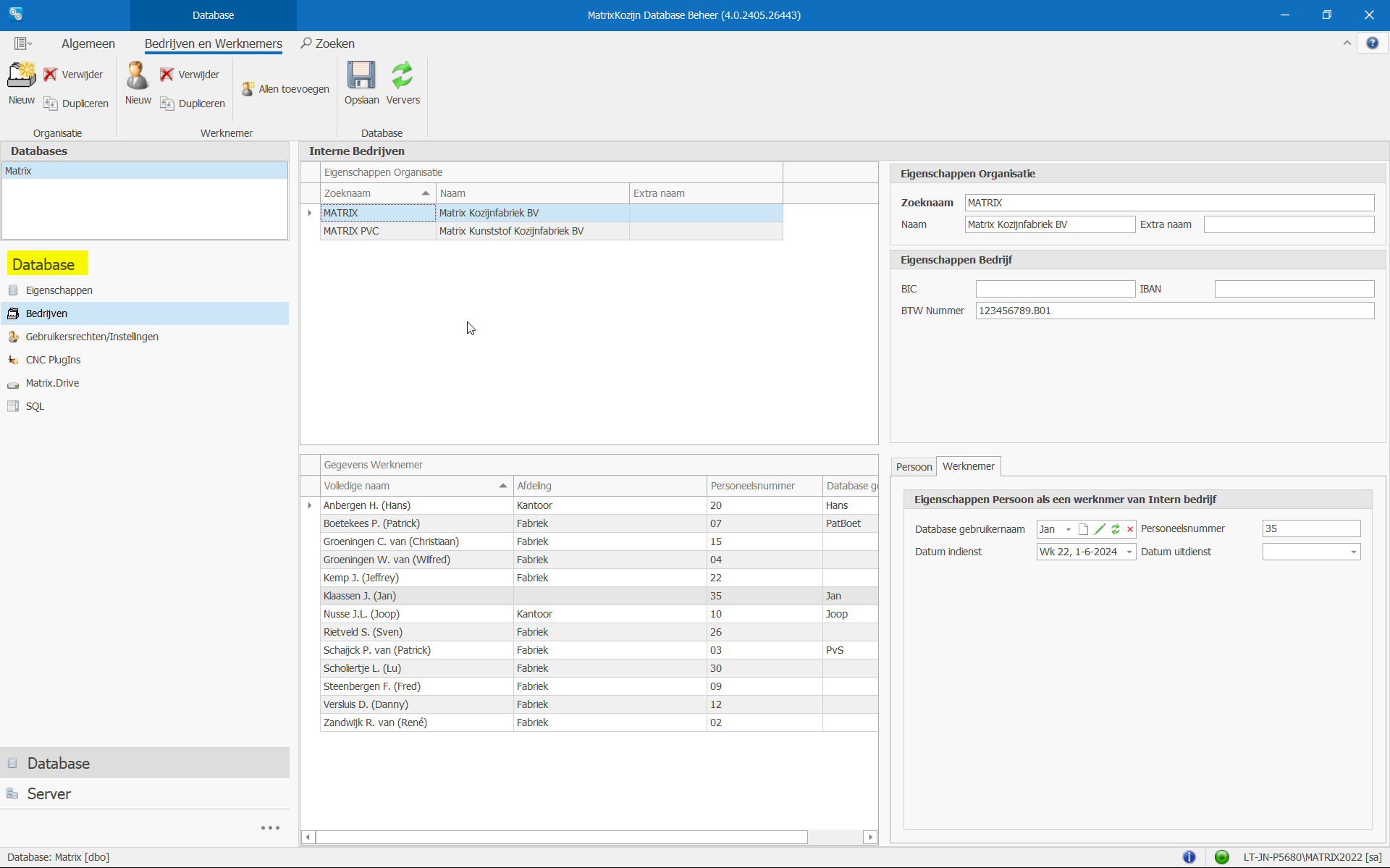Click the new document icon beside gebruikernaam Jan
This screenshot has width=1390, height=868.
1083,529
